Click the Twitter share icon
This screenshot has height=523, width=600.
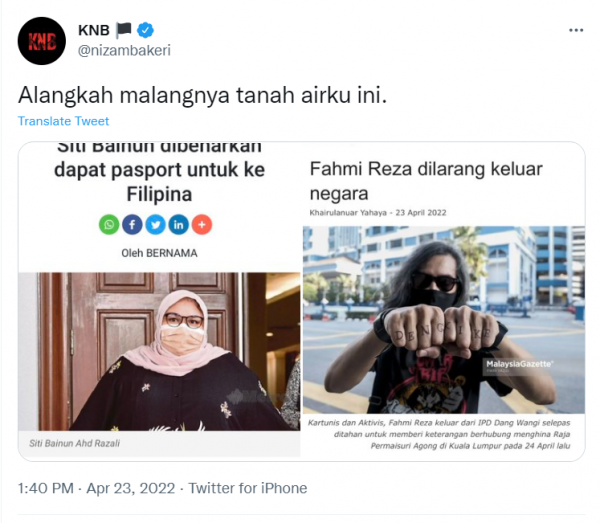(x=155, y=225)
